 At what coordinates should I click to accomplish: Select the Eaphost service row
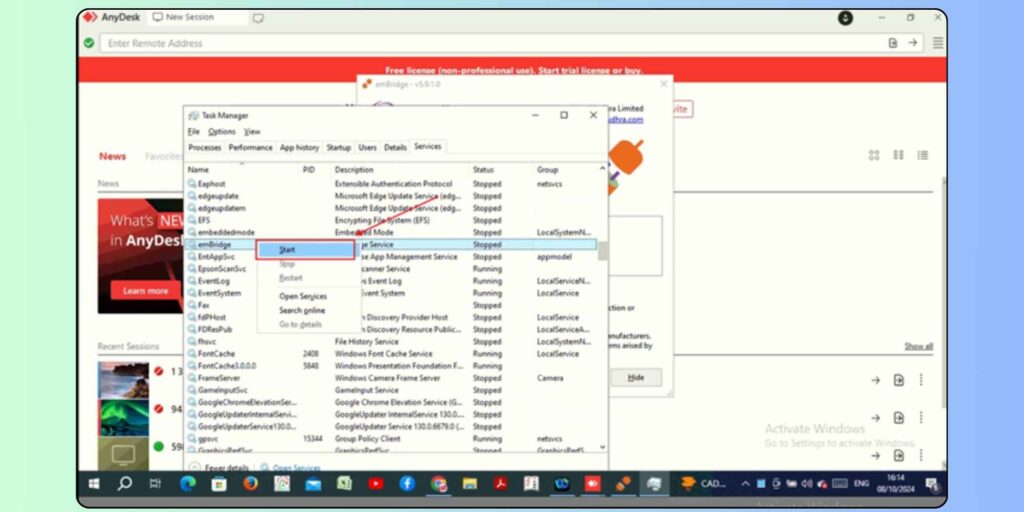pyautogui.click(x=391, y=184)
